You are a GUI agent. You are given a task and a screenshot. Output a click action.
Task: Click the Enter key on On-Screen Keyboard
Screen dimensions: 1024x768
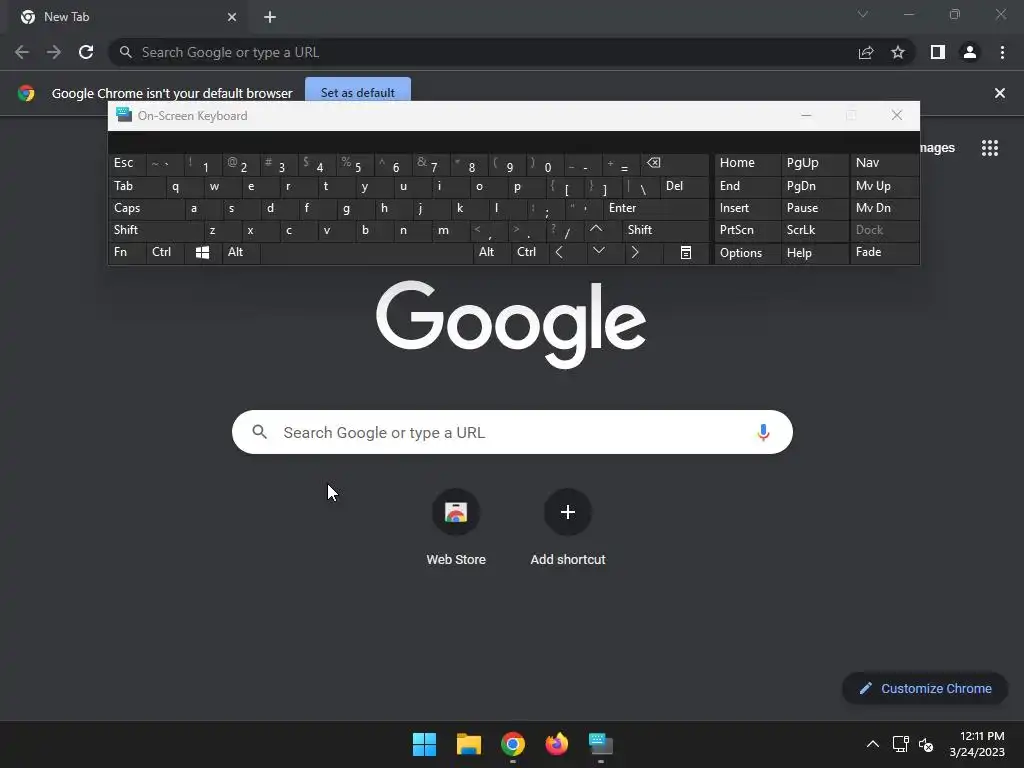click(656, 208)
